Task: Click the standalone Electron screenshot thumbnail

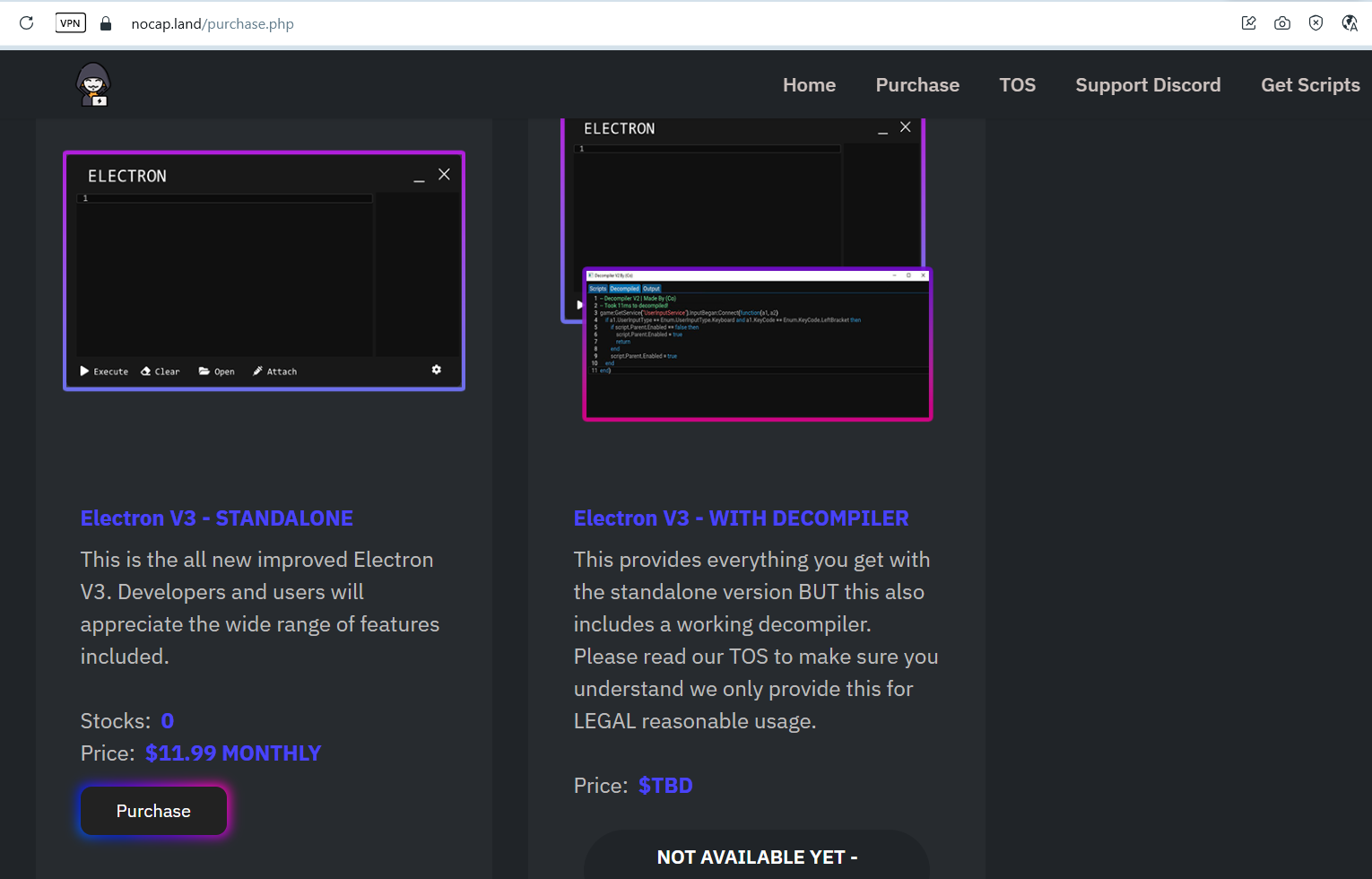Action: tap(264, 271)
